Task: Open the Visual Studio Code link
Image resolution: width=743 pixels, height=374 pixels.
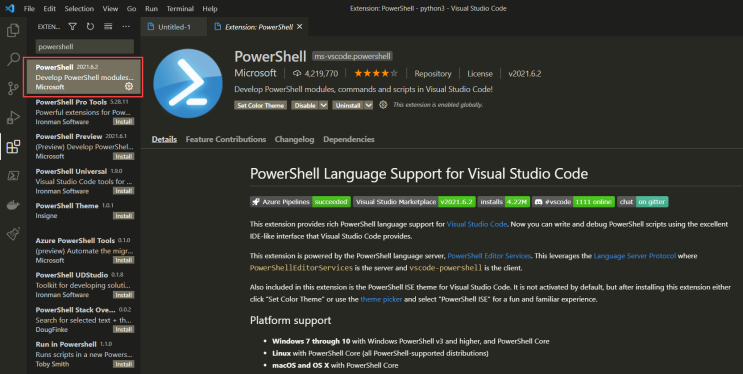Action: (477, 224)
